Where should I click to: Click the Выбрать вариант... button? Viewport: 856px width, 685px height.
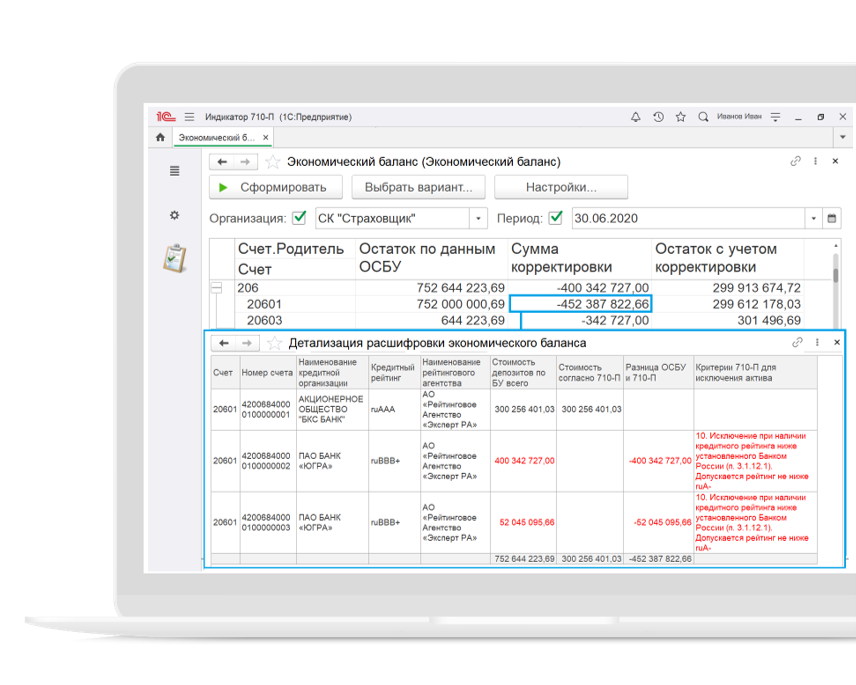click(x=418, y=187)
